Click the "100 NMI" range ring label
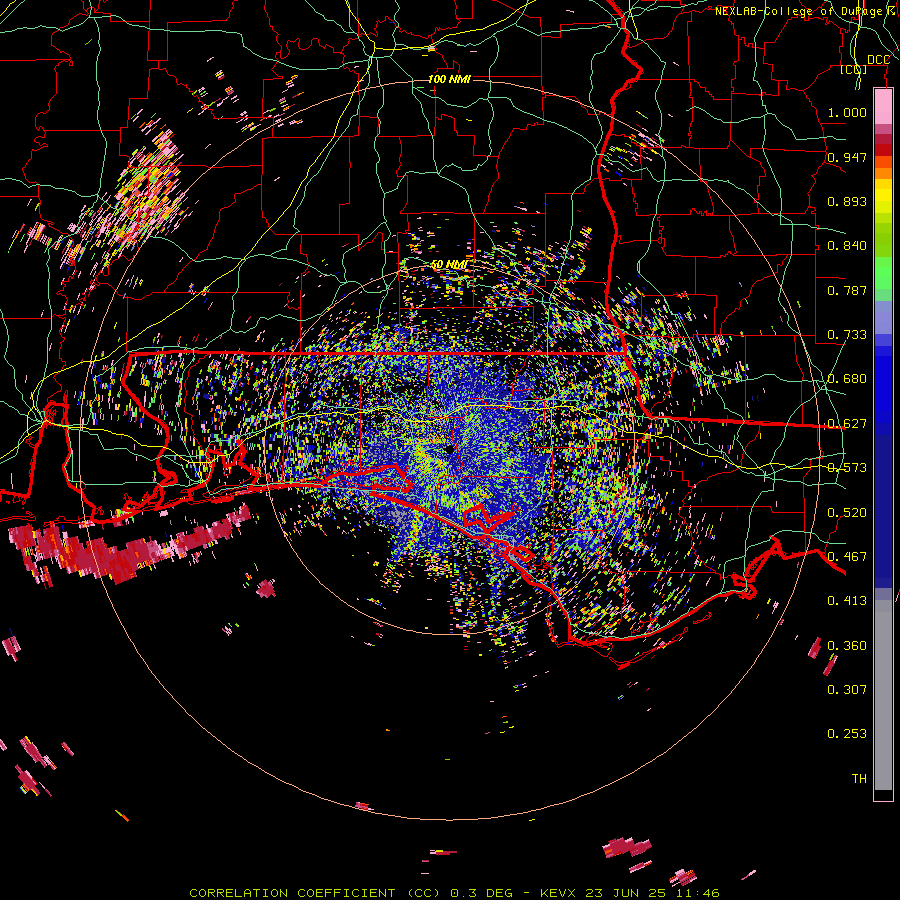Viewport: 900px width, 900px height. (449, 79)
